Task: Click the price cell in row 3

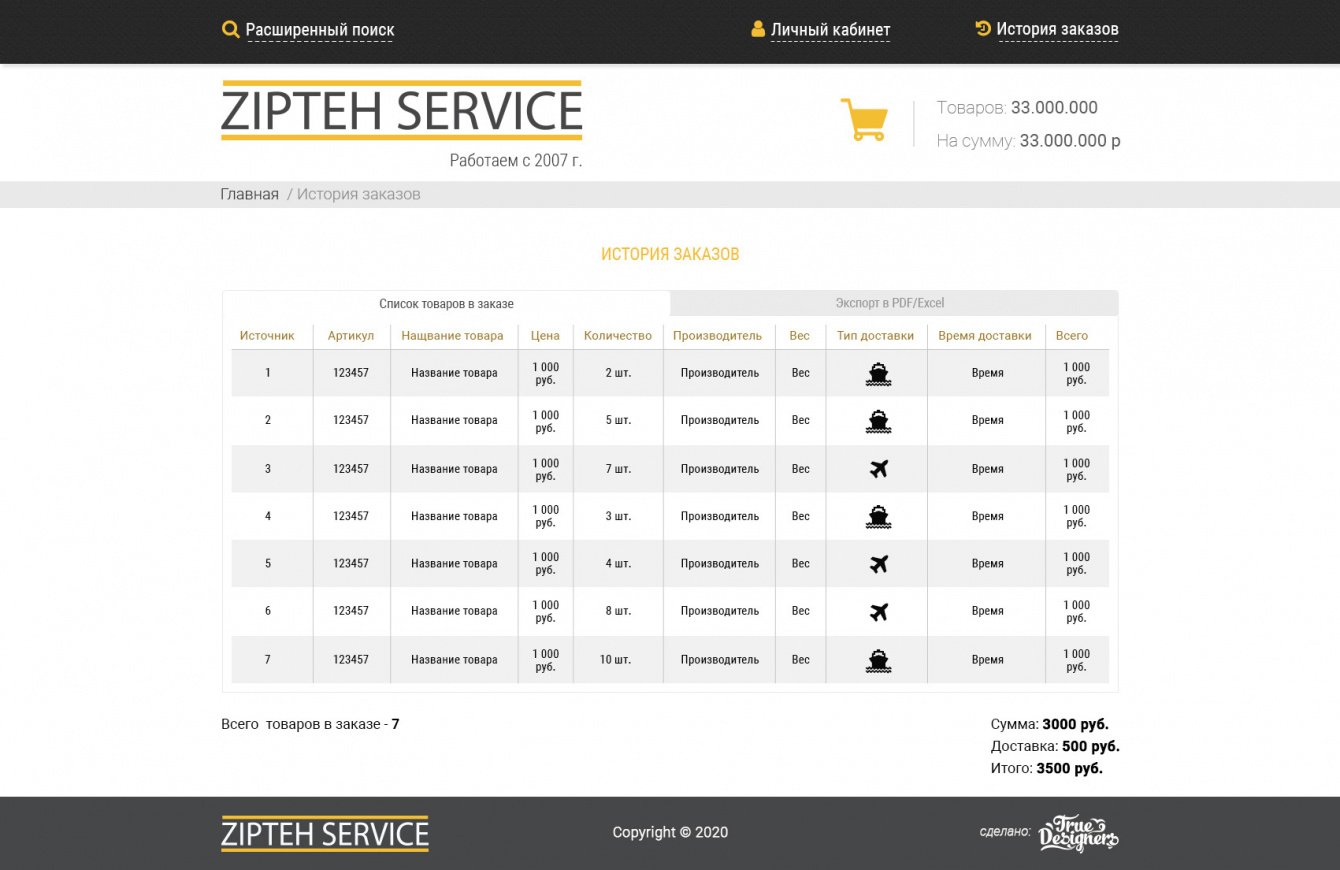Action: click(x=545, y=469)
